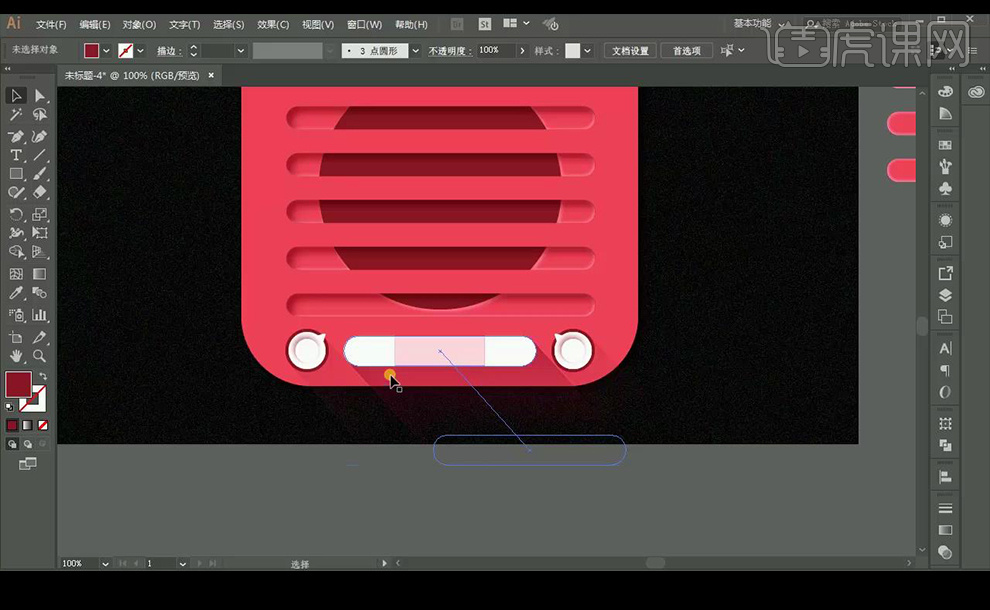990x610 pixels.
Task: Set paint mode to Color
Action: [12, 425]
